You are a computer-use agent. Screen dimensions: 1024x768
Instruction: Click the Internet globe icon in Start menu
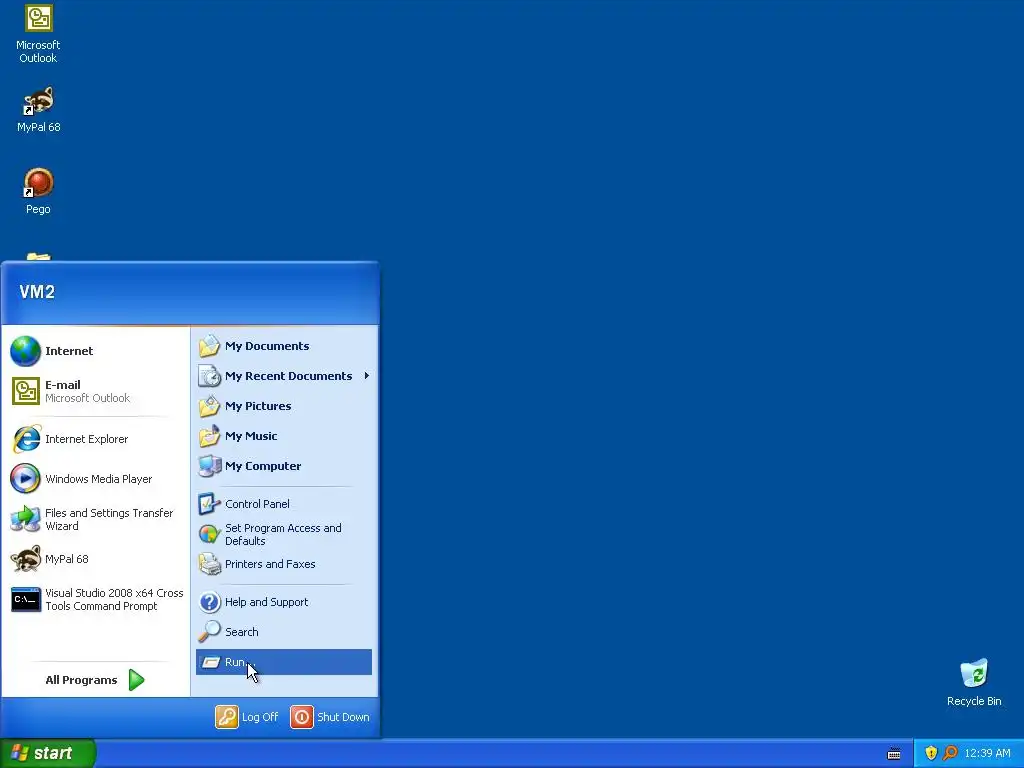click(x=25, y=351)
